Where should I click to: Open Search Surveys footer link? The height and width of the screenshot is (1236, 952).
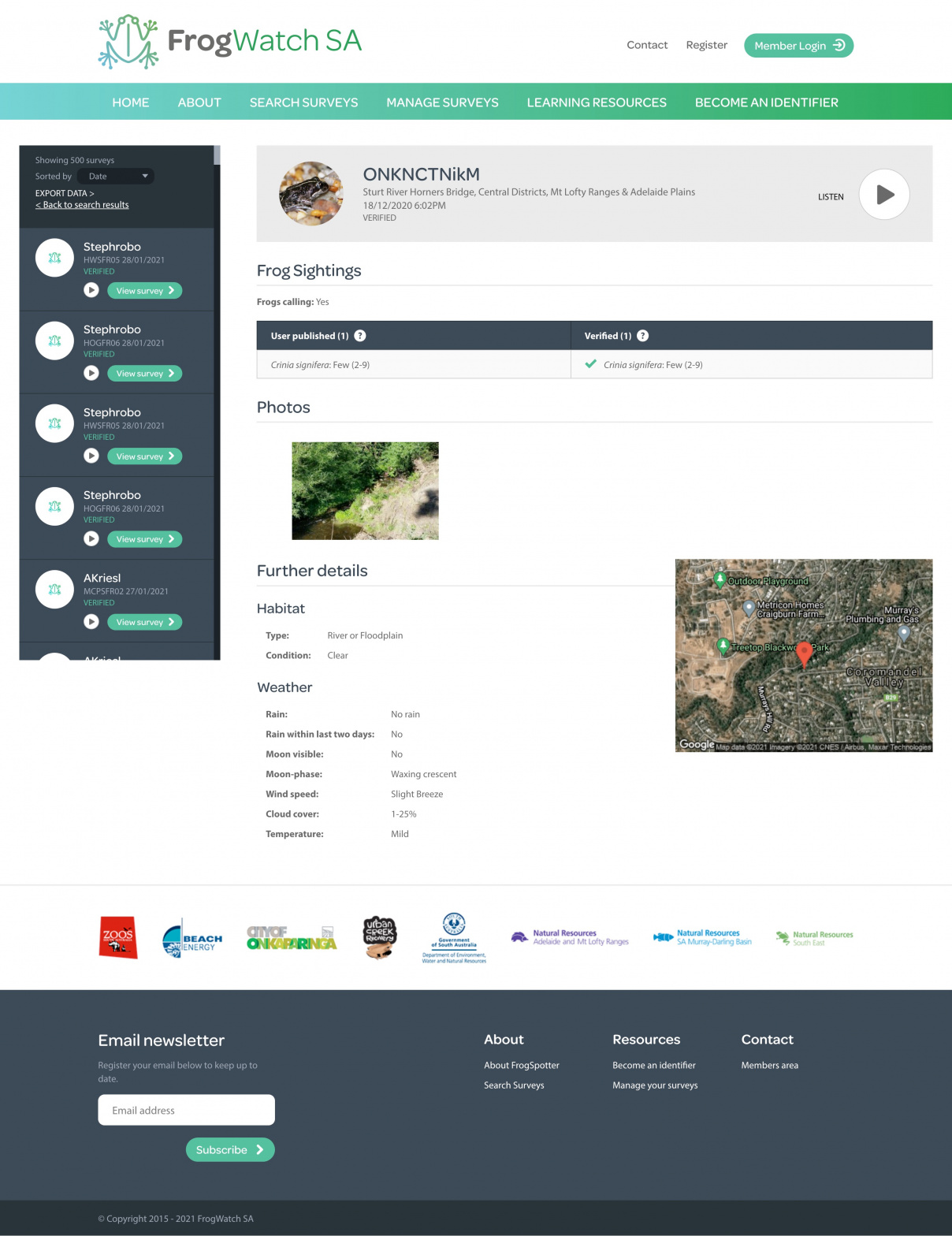[514, 1085]
